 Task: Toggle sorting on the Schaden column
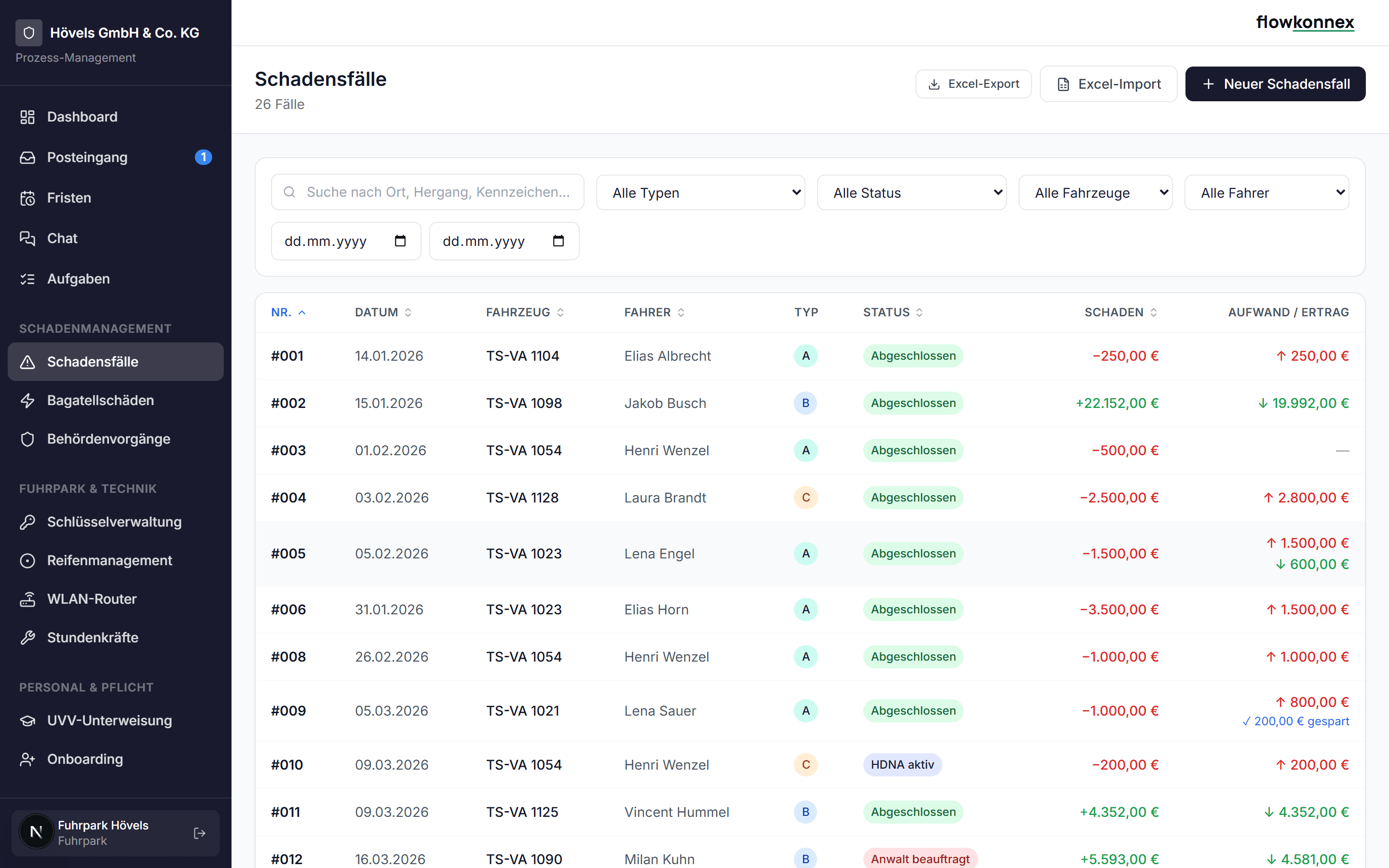[x=1120, y=312]
